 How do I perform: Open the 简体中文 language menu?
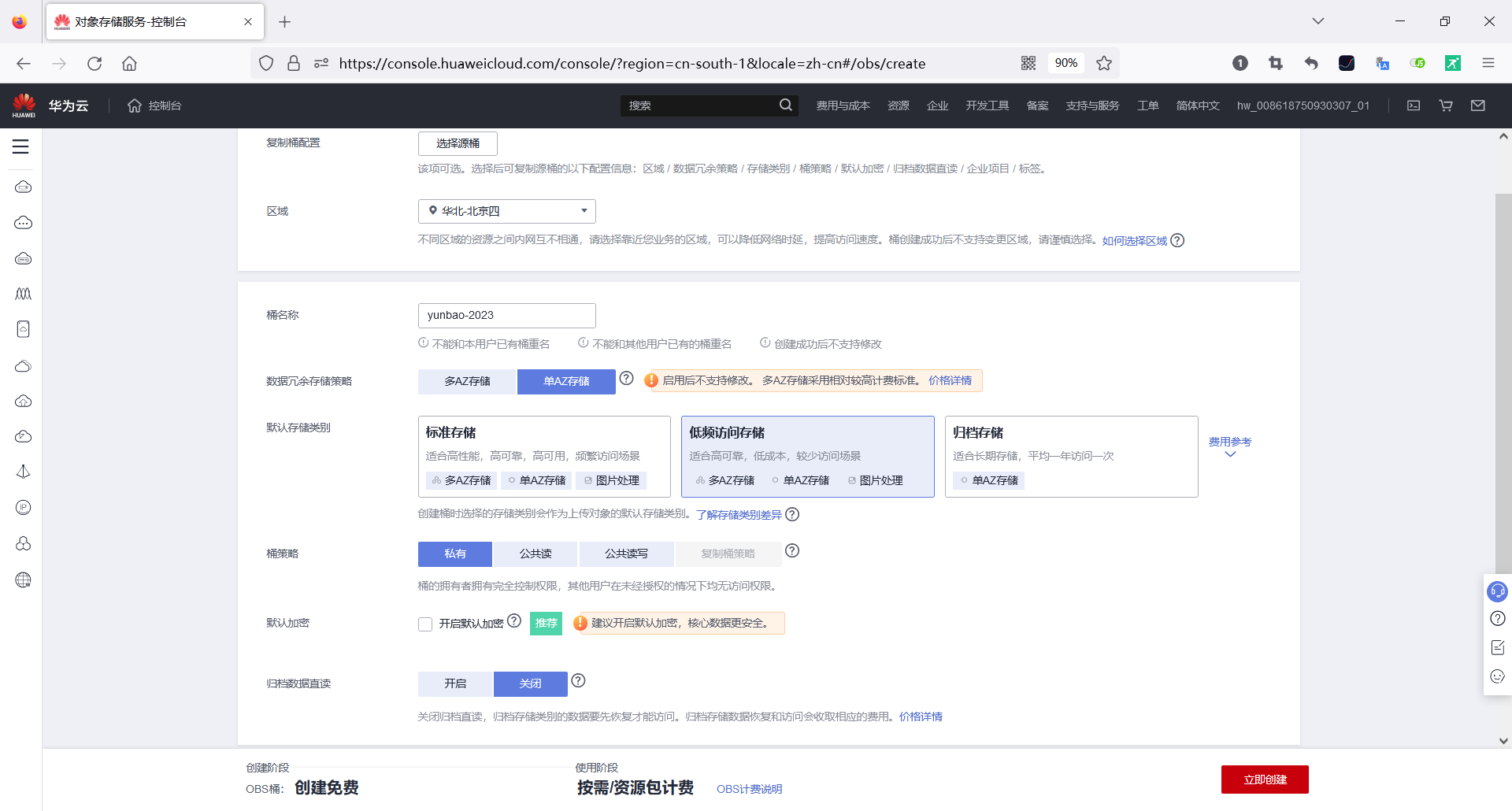1197,106
